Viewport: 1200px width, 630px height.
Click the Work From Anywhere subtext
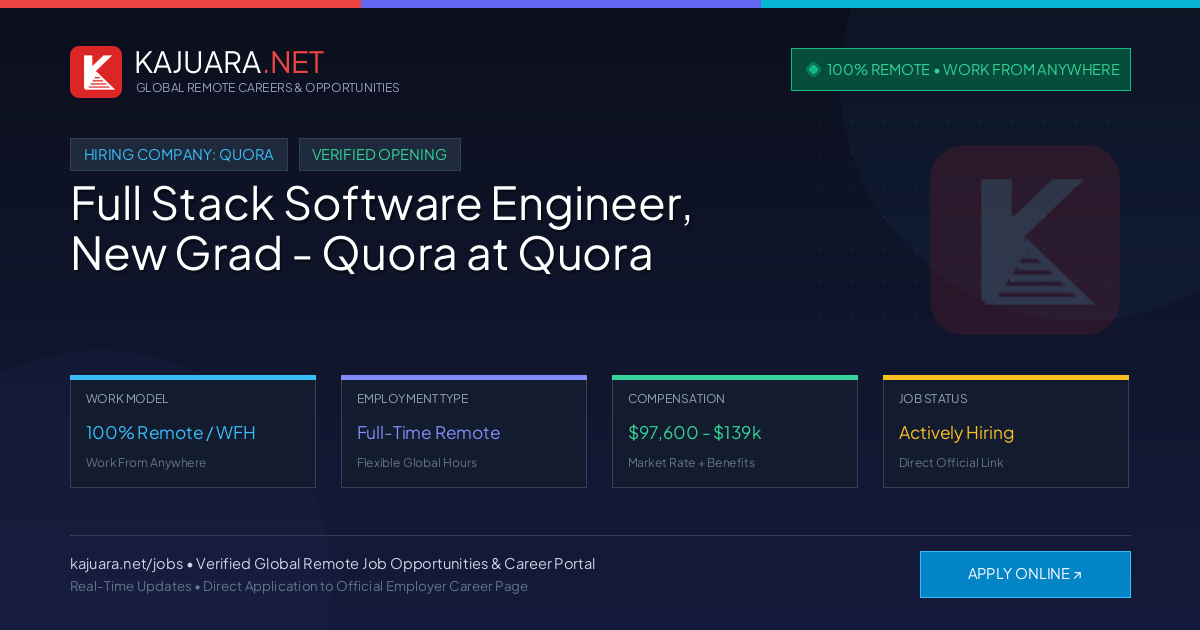(146, 463)
